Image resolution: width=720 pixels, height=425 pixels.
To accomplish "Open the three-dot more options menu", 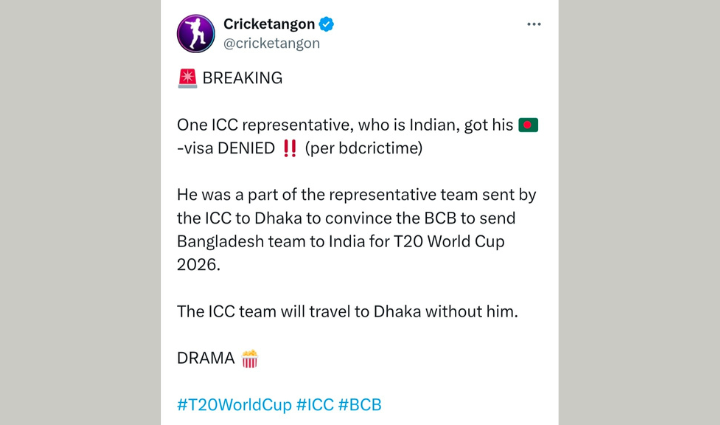I will [535, 24].
